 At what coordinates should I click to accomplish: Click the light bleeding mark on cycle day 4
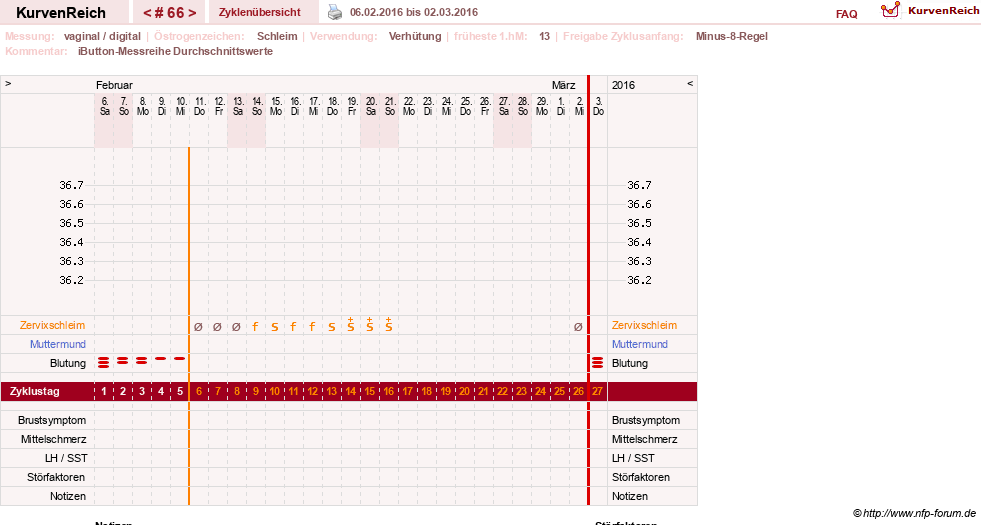coord(161,359)
